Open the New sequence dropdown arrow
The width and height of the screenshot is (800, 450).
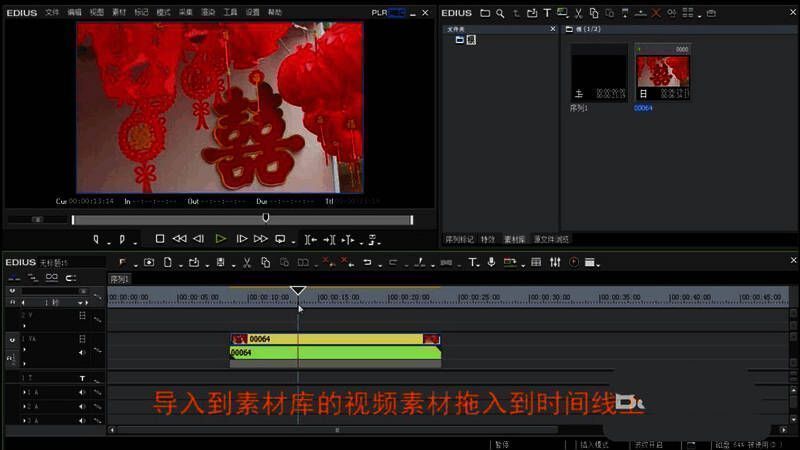pos(181,265)
